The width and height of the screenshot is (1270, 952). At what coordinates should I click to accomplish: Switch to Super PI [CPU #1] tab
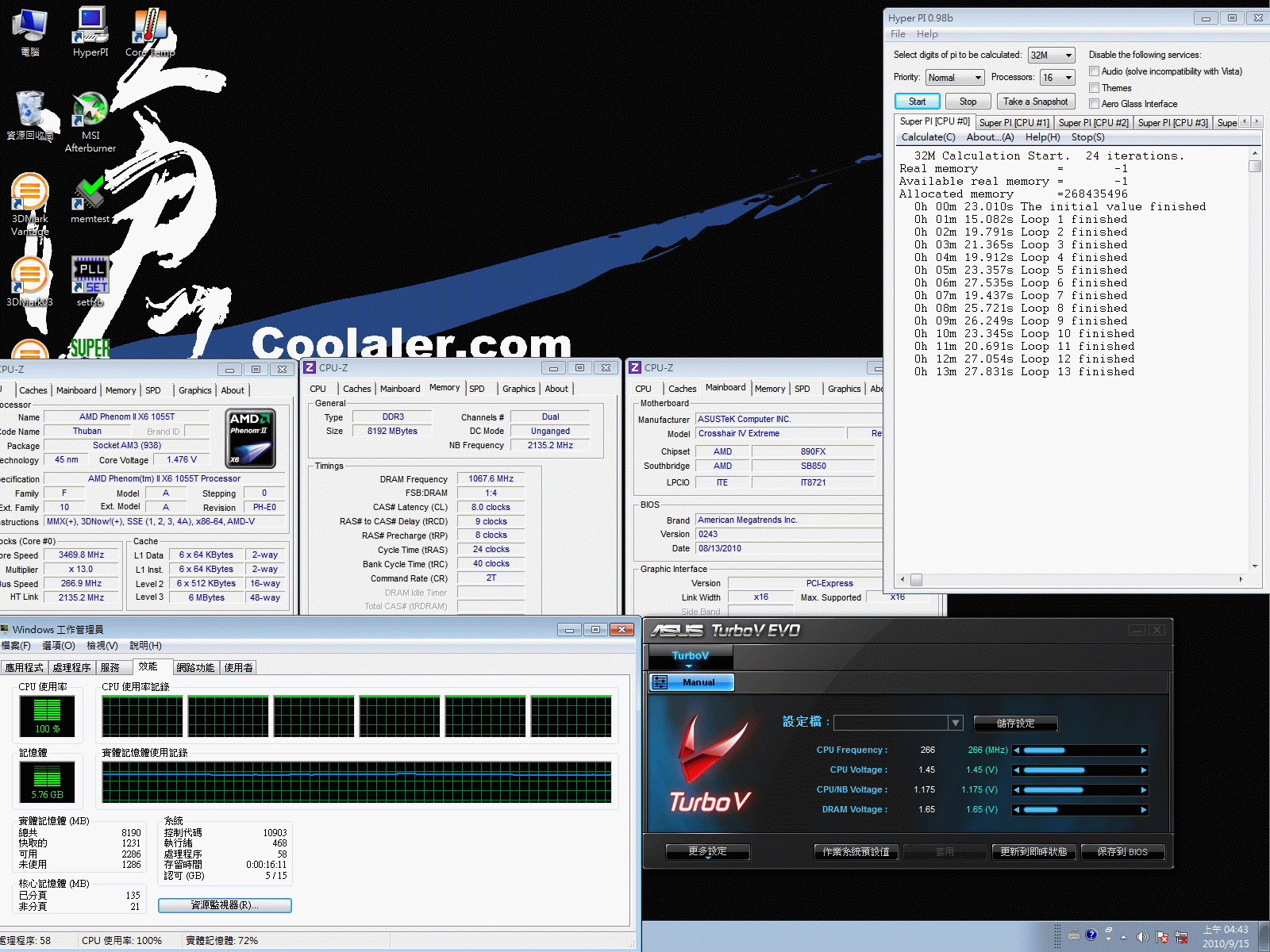(1014, 123)
